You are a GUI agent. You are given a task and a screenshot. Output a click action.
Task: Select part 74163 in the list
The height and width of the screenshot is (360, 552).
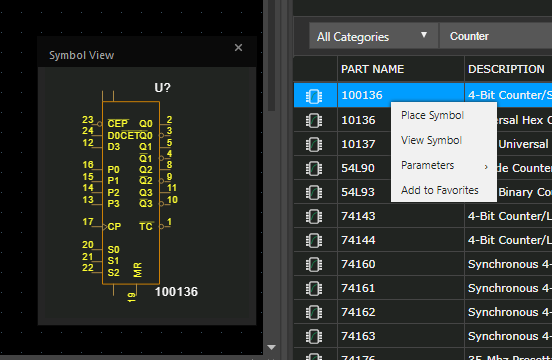[x=358, y=336]
